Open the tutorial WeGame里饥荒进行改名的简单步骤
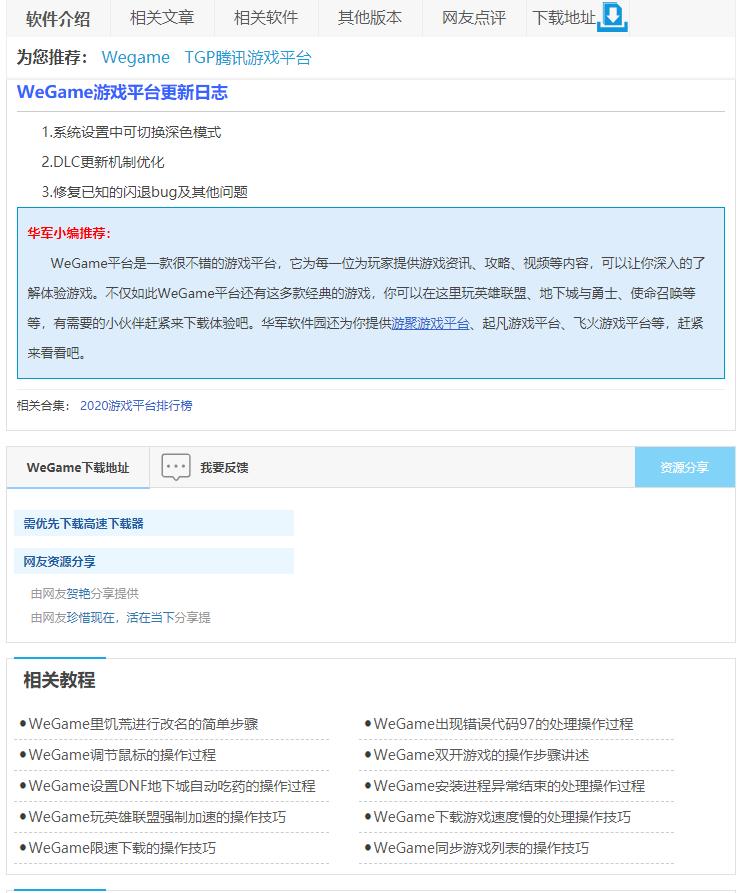Viewport: 743px width, 893px height. click(x=143, y=724)
